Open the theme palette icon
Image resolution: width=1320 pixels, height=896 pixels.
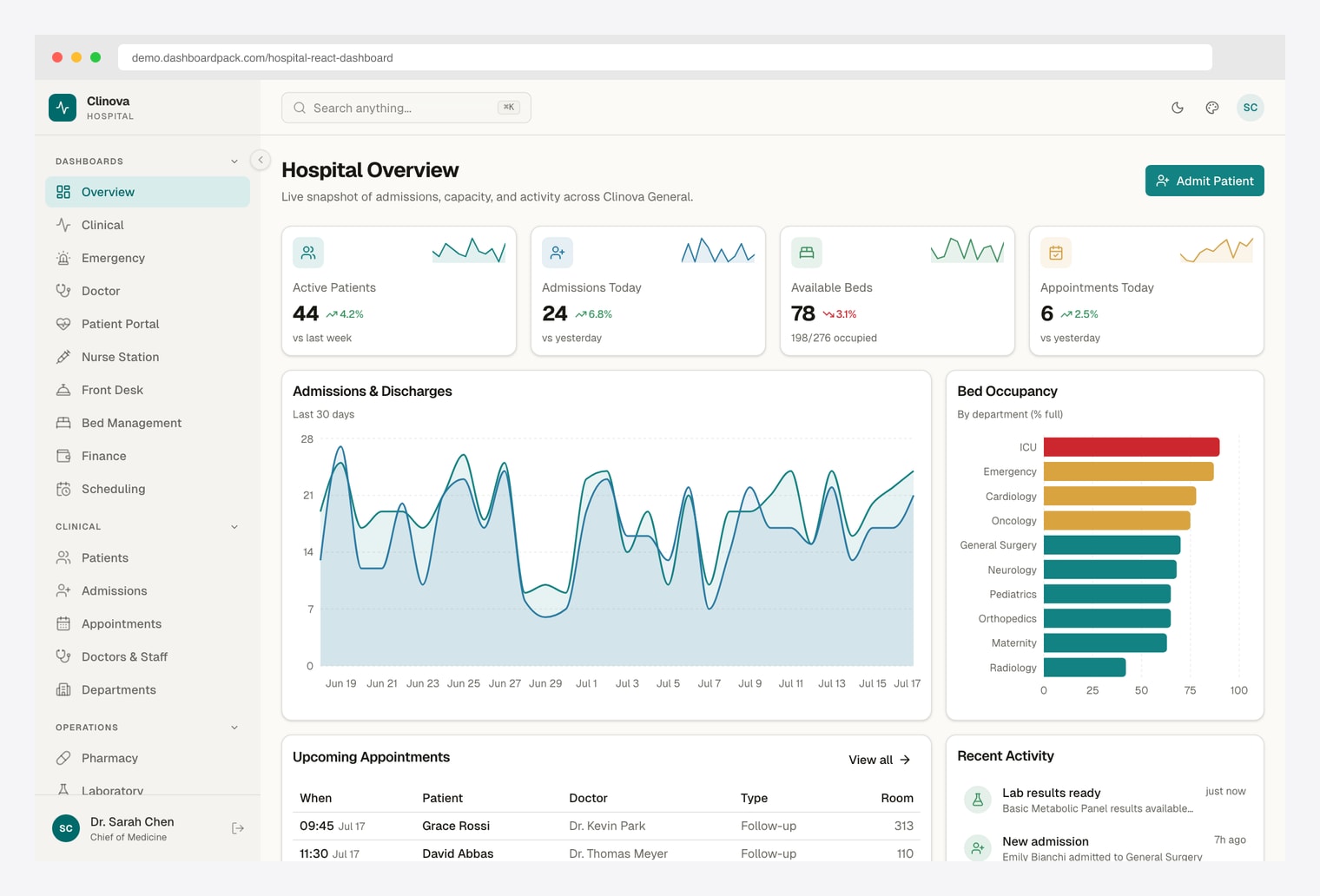(x=1212, y=108)
